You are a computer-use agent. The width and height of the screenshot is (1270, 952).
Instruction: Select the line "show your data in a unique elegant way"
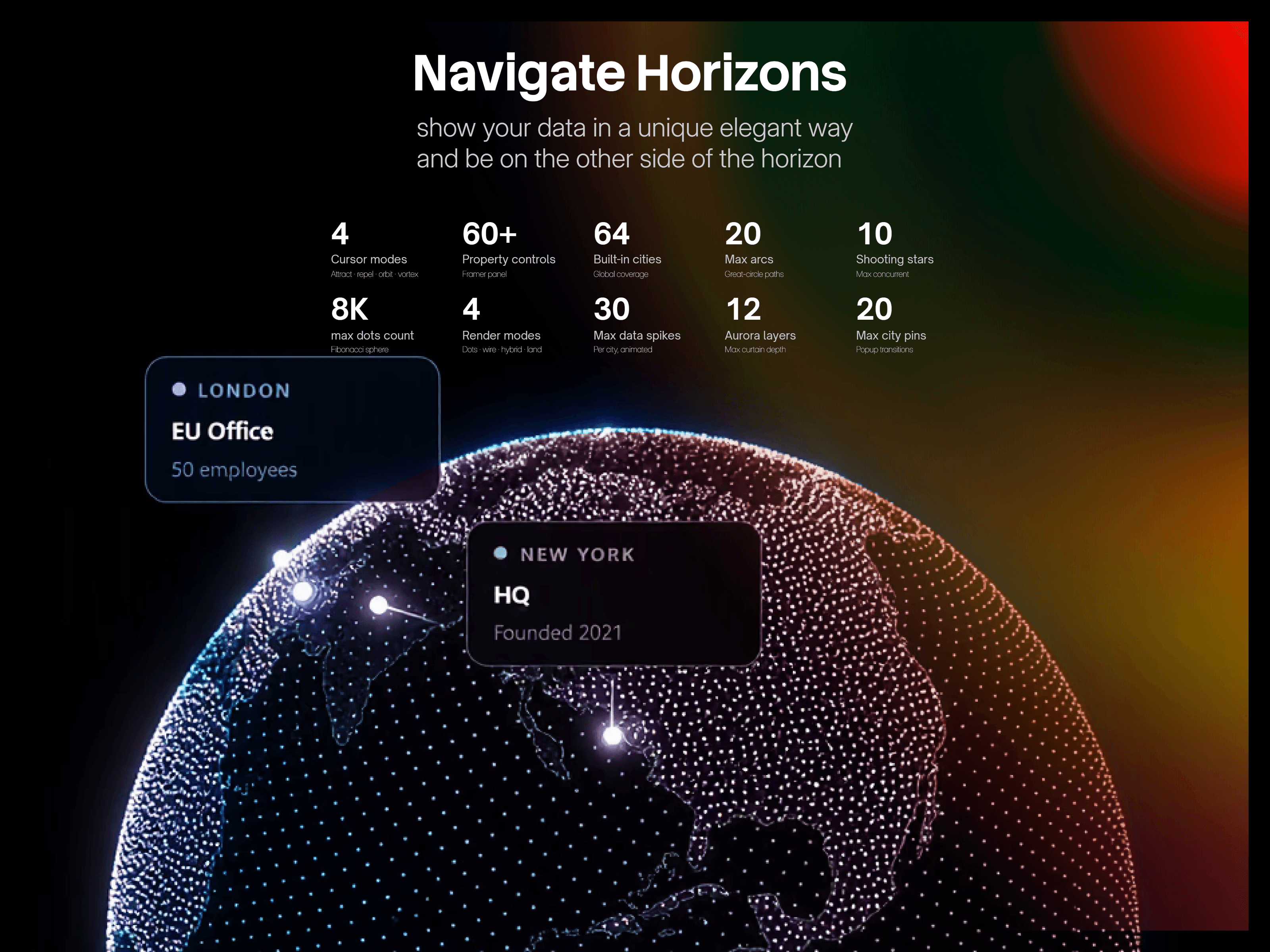tap(635, 128)
